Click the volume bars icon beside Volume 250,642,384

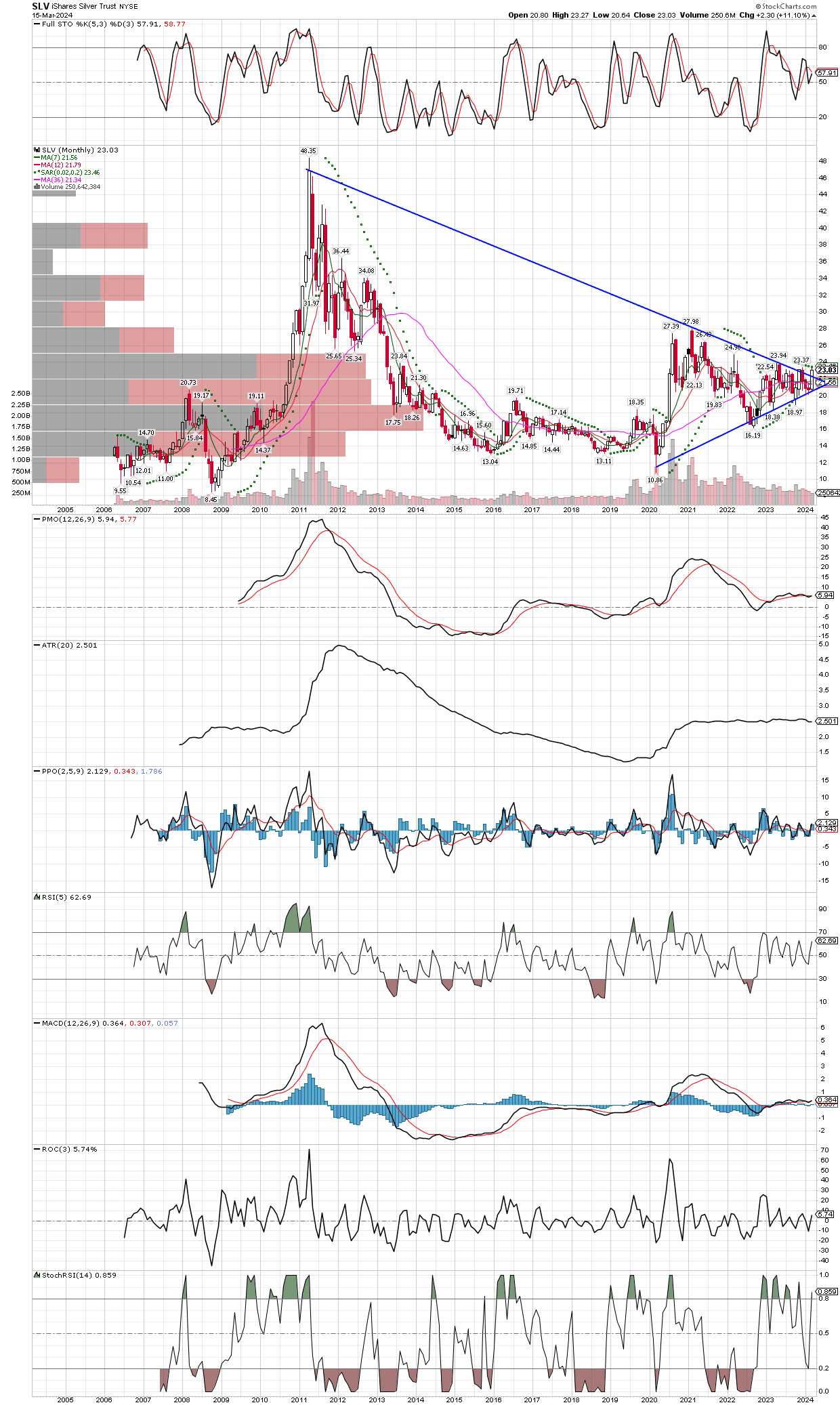(37, 186)
